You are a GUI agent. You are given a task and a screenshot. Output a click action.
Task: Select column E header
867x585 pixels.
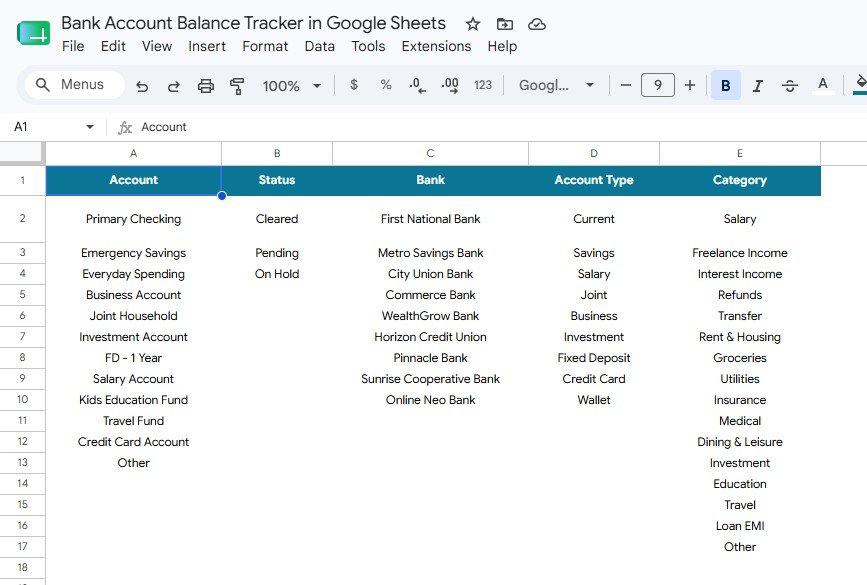click(x=740, y=153)
